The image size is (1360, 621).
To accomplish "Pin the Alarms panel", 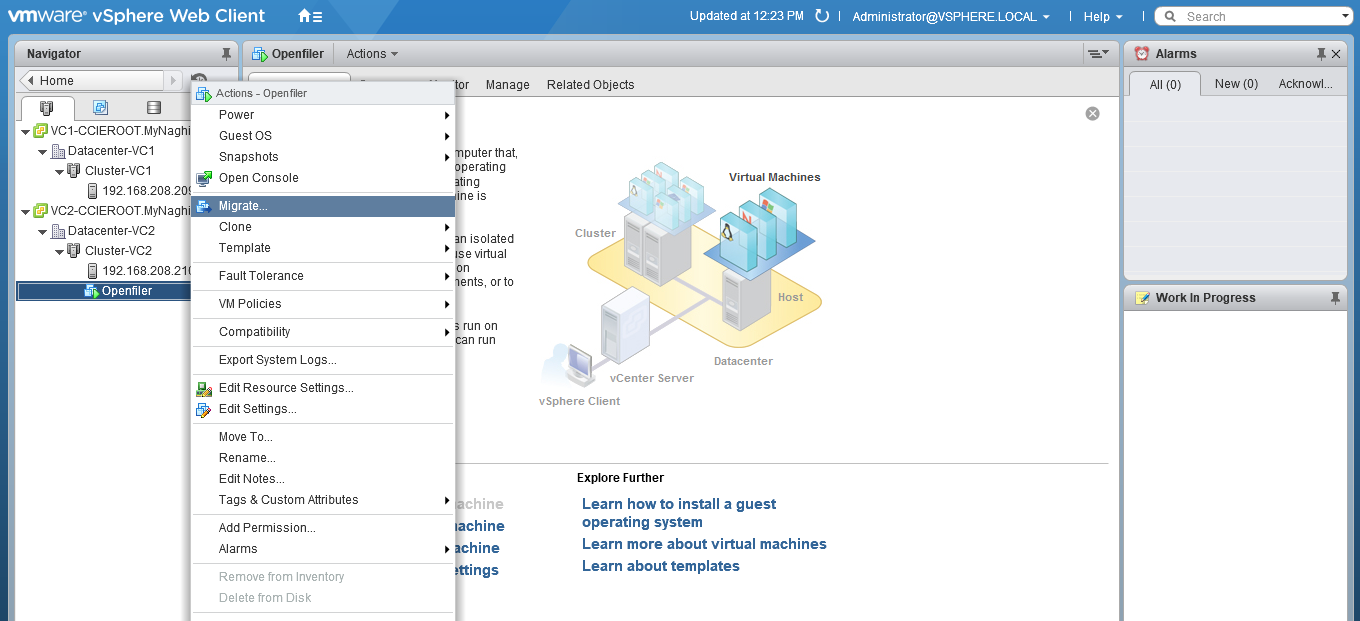I will [x=1321, y=54].
